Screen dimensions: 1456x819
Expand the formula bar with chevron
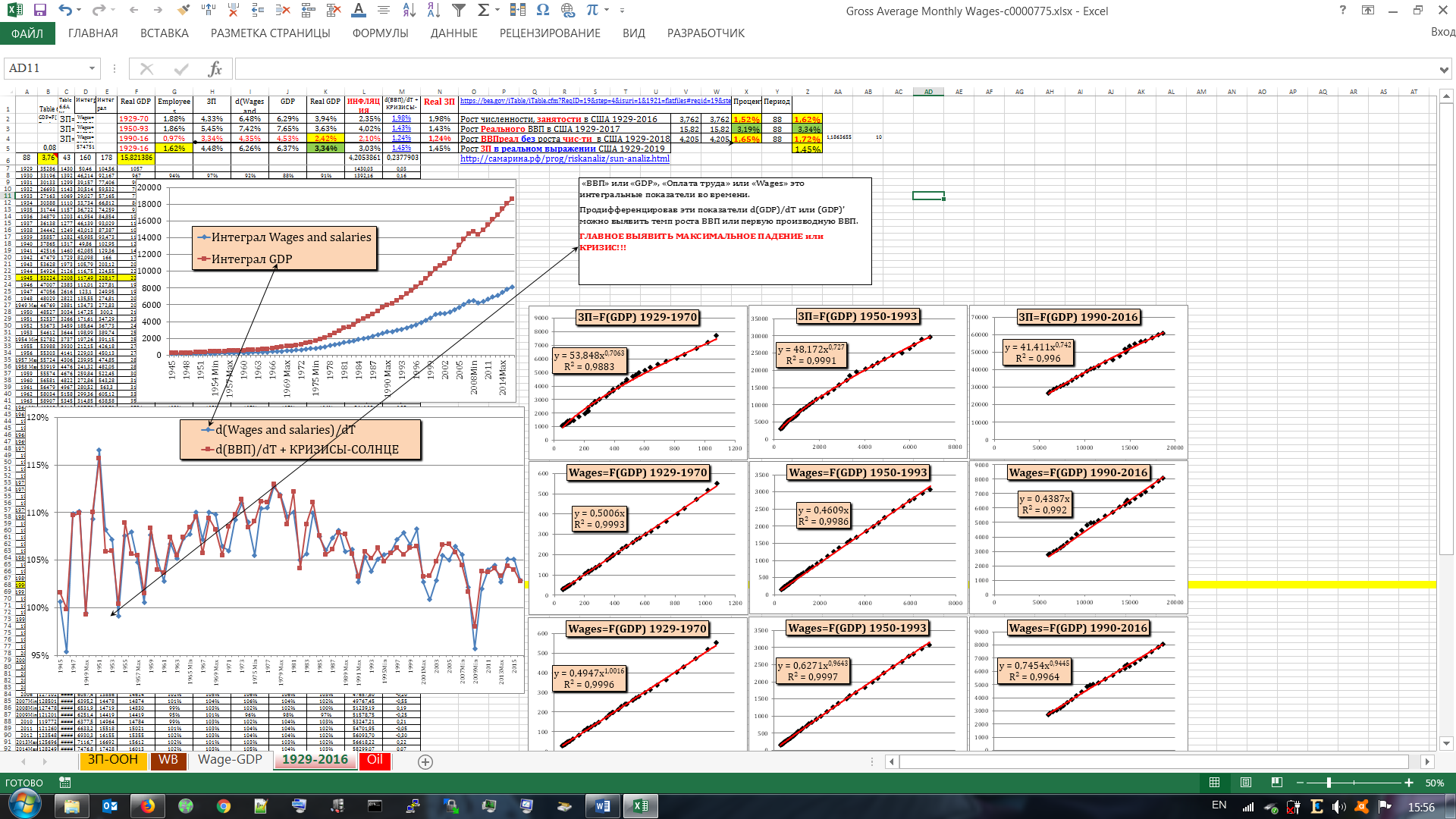tap(1443, 70)
